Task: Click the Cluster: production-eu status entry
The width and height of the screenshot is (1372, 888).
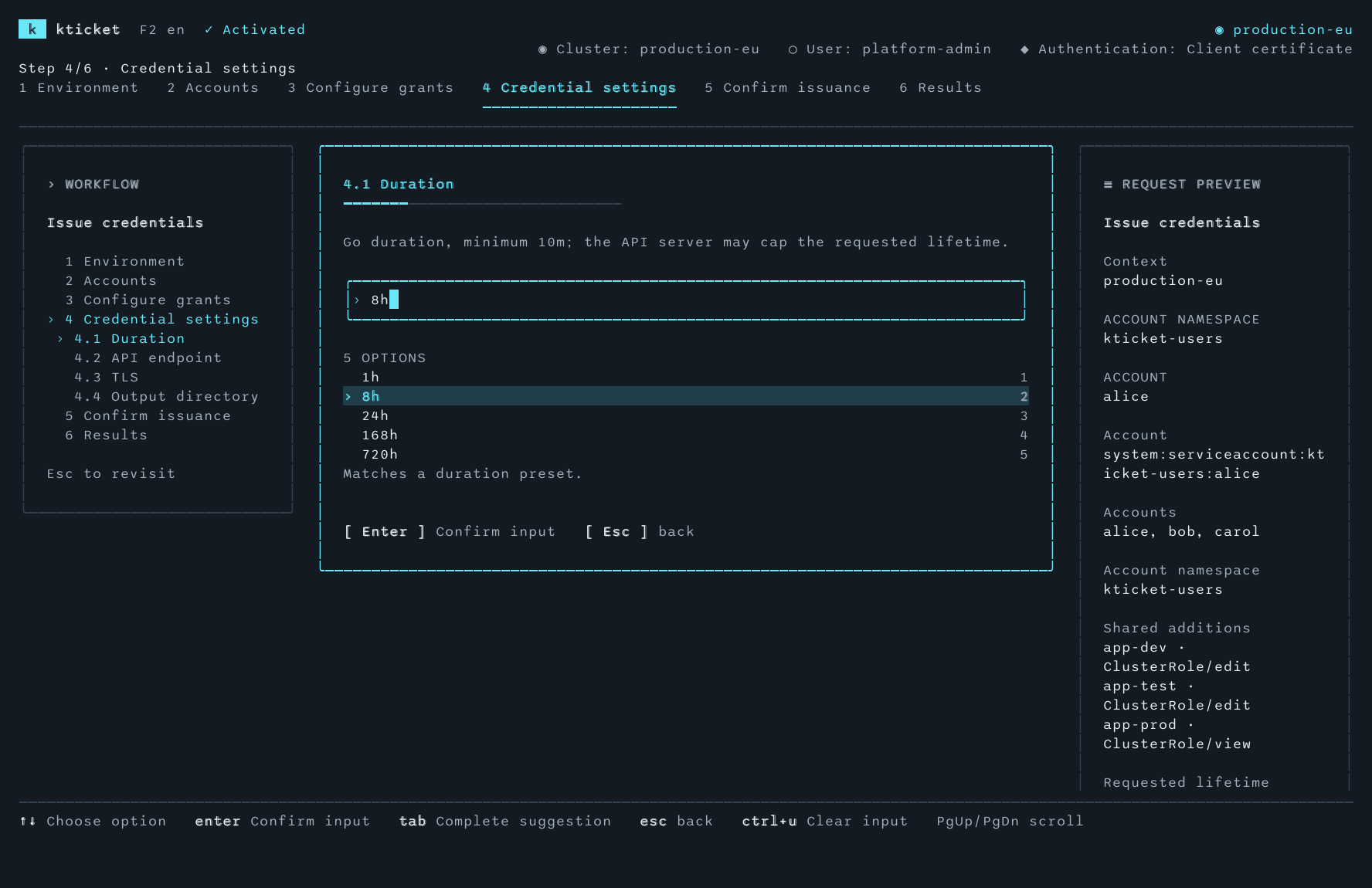Action: [649, 49]
